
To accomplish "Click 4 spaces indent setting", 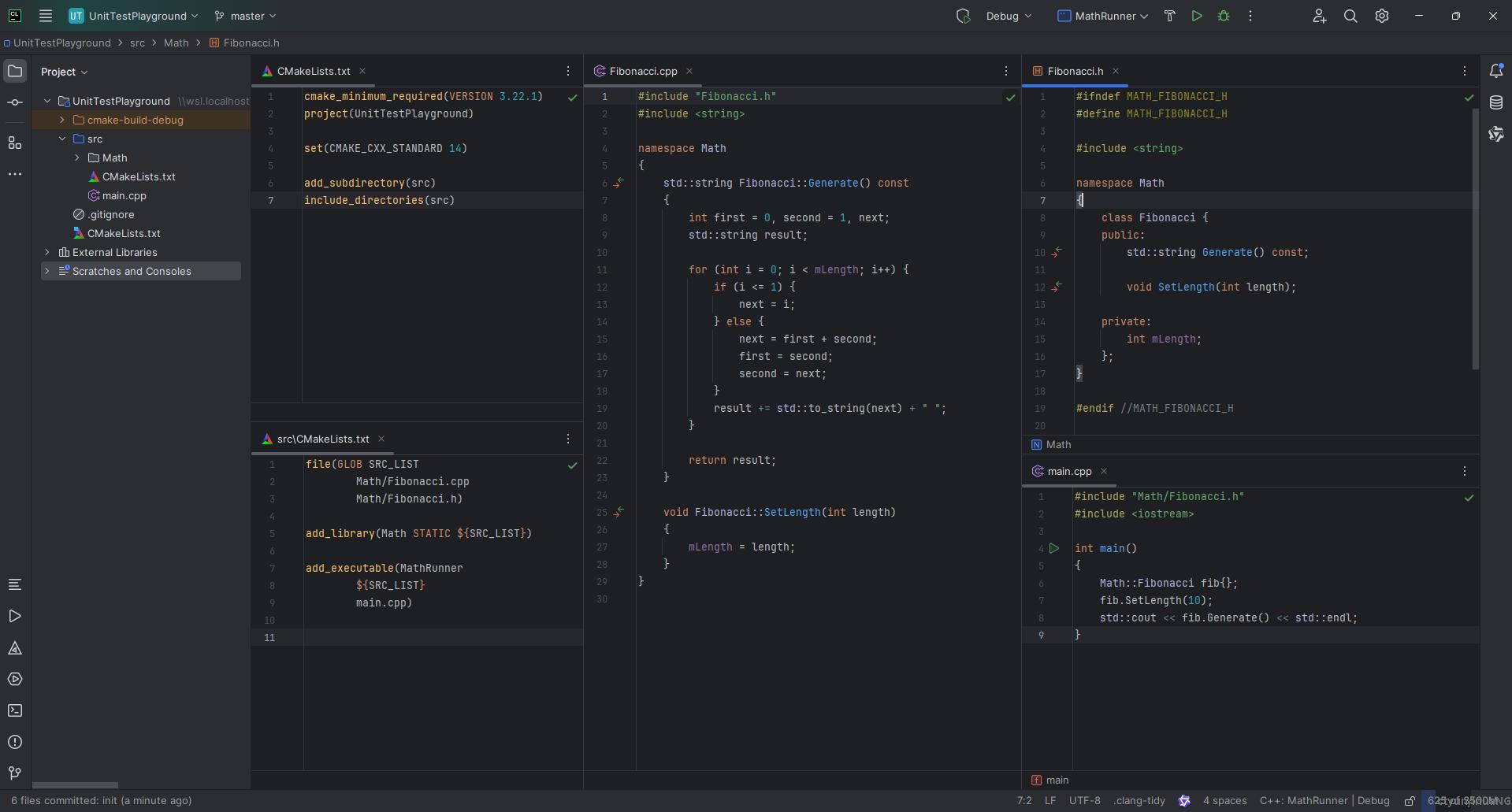I will (1224, 801).
